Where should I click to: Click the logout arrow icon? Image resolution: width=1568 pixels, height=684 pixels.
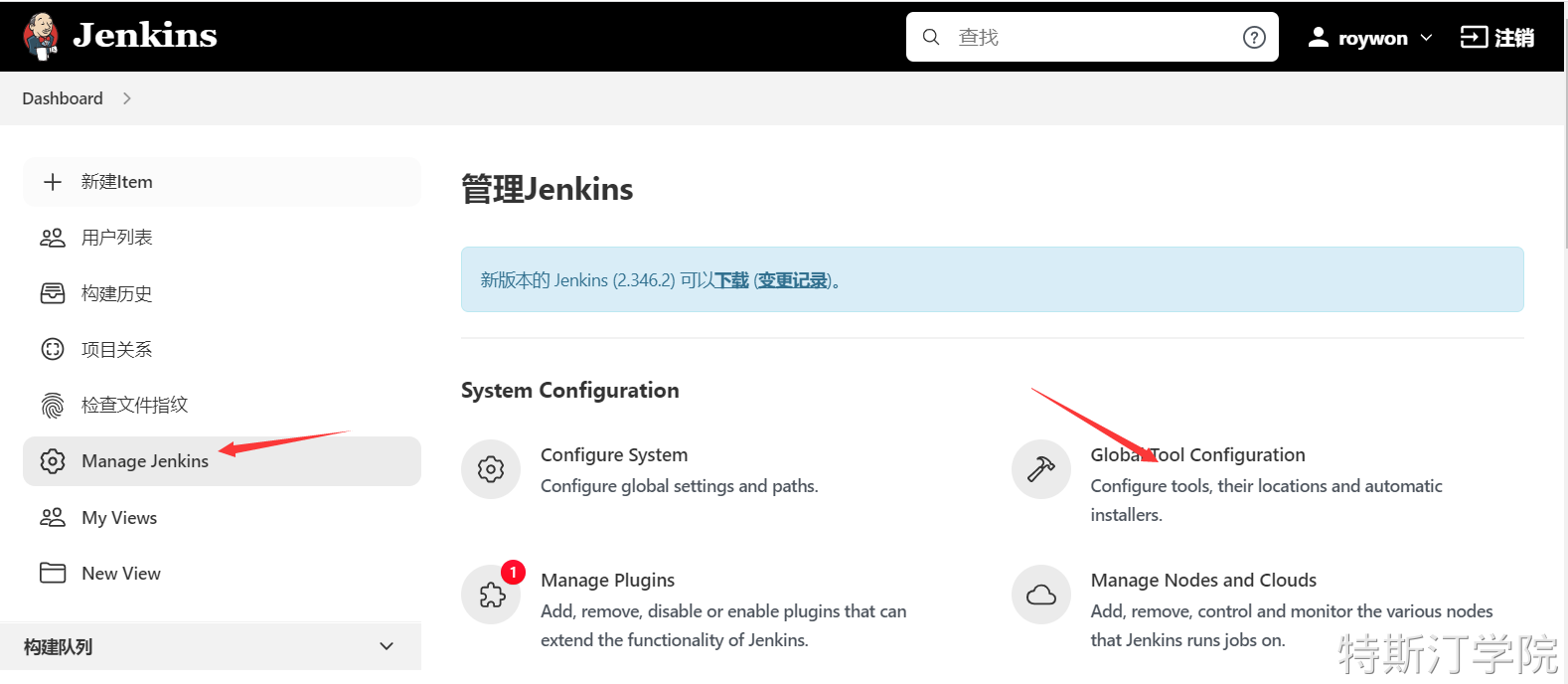[x=1474, y=37]
